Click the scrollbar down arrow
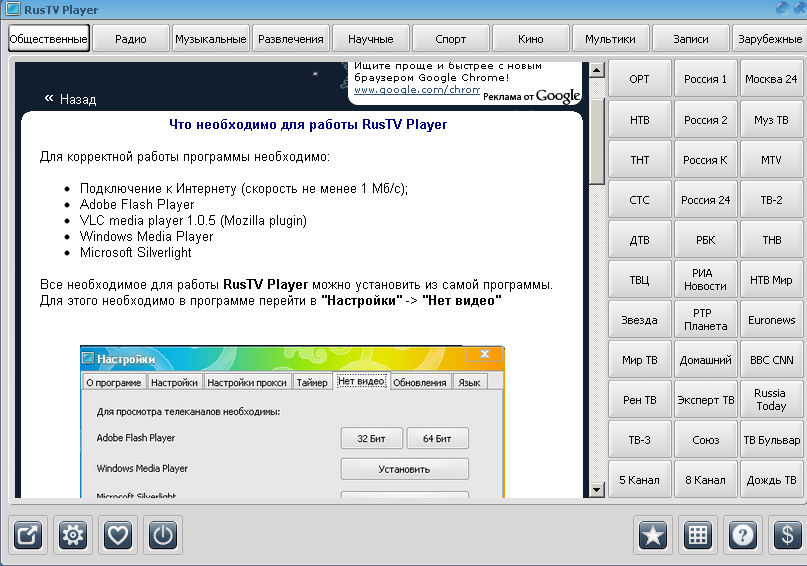The image size is (807, 566). tap(597, 489)
